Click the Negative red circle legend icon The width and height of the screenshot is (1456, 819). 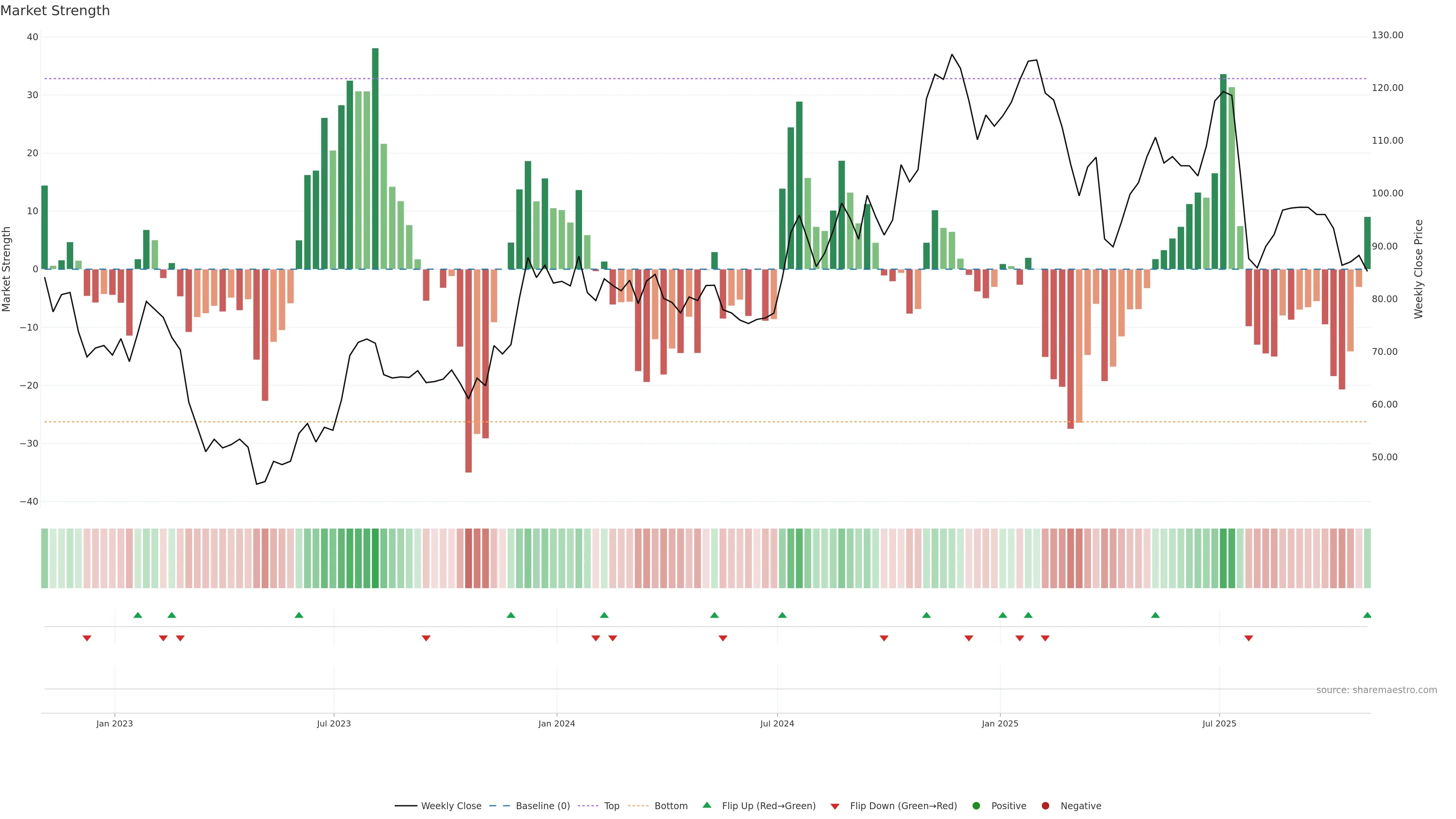tap(1045, 806)
